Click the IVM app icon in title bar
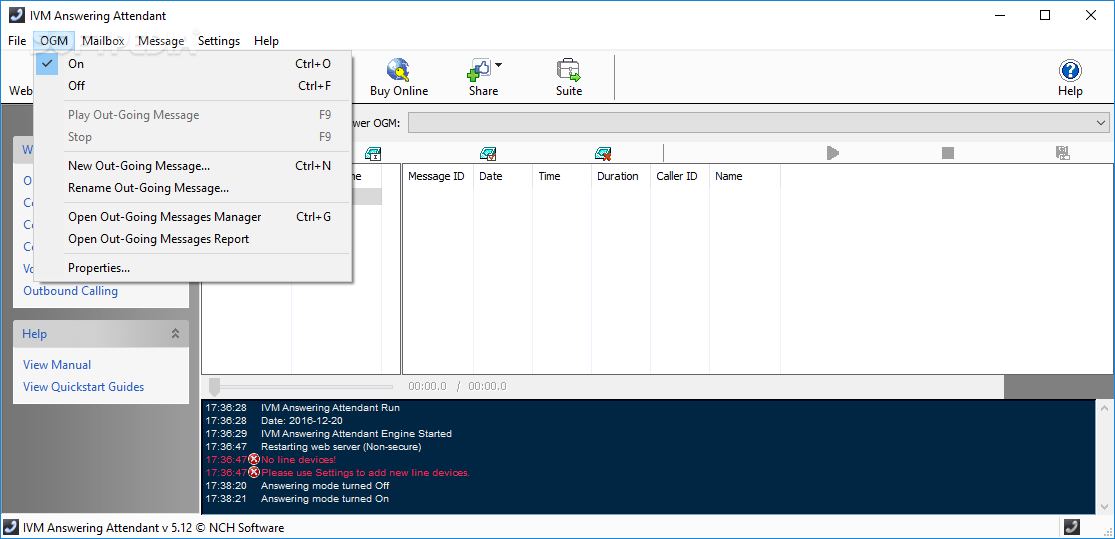This screenshot has width=1115, height=539. (16, 15)
